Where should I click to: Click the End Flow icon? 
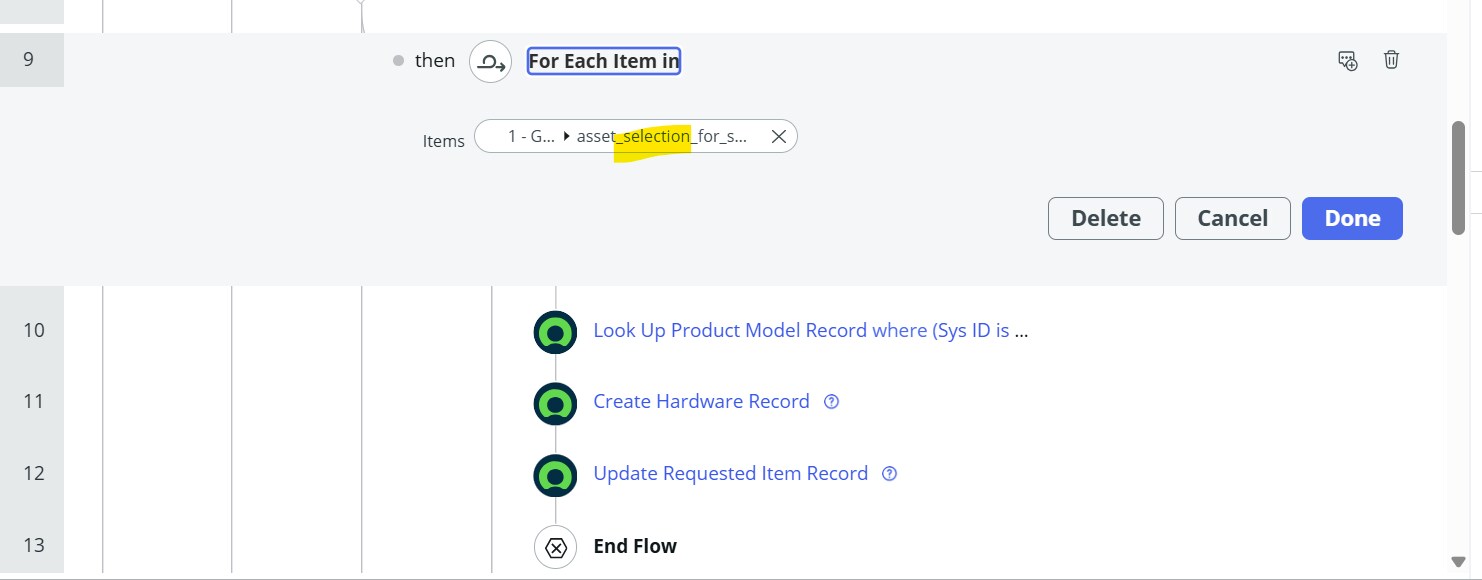tap(555, 547)
